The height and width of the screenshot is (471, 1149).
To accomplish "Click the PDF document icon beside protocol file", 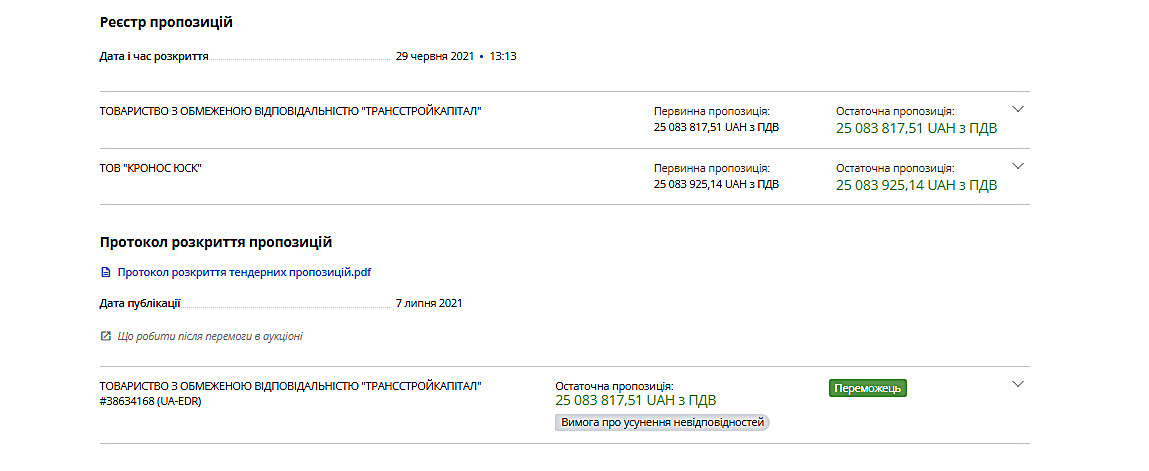I will (x=105, y=272).
